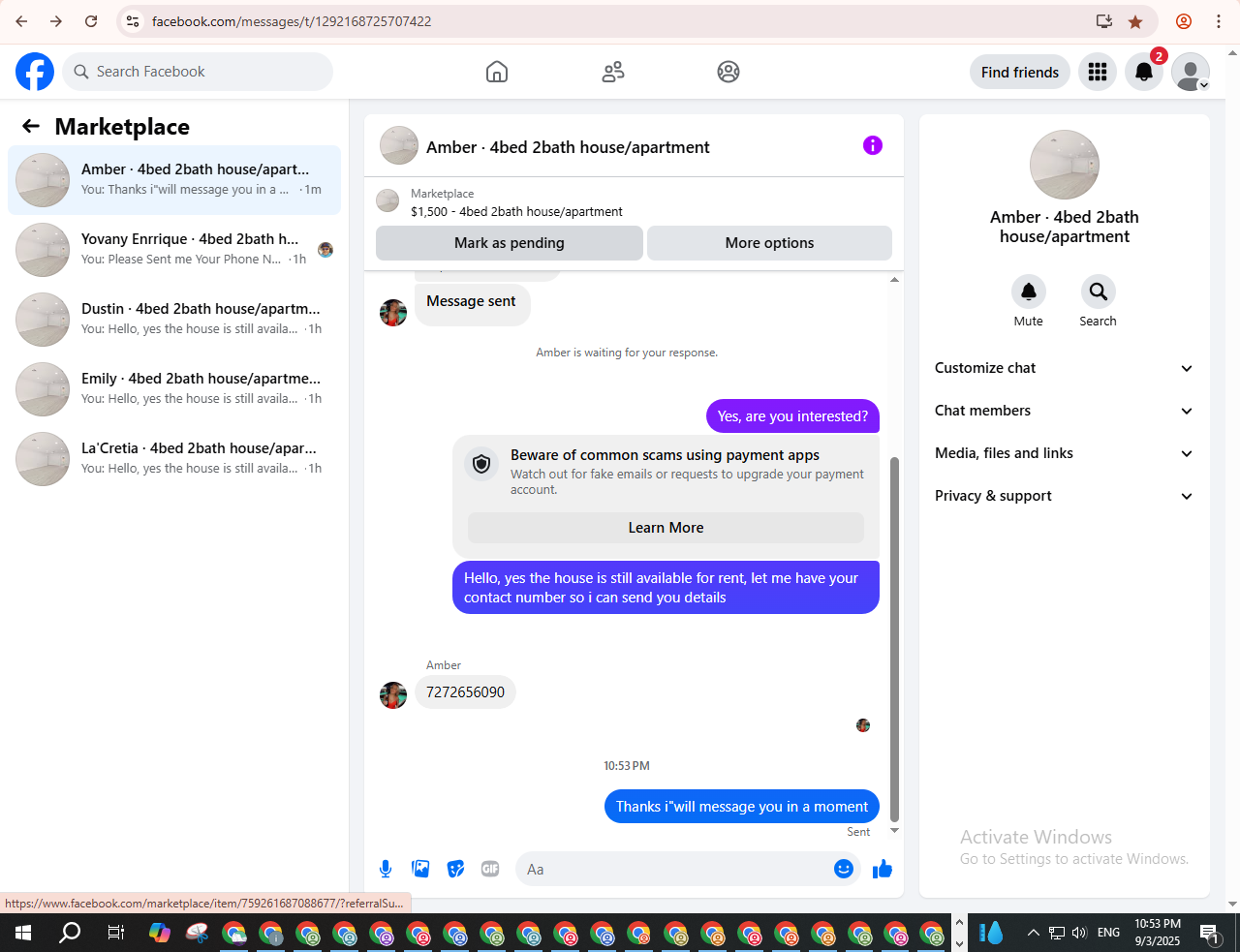Choose a GIF in the composer
Screen dimensions: 1240x952
490,869
